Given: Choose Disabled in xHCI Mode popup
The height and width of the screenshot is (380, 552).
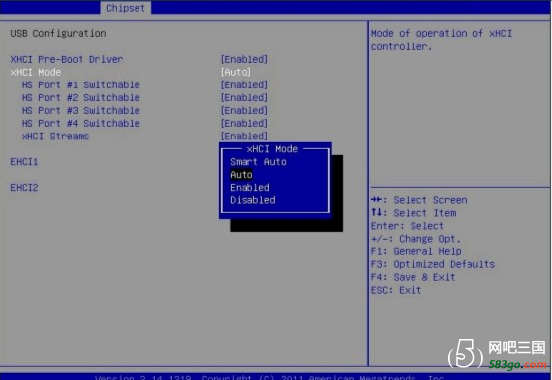Looking at the screenshot, I should point(252,200).
